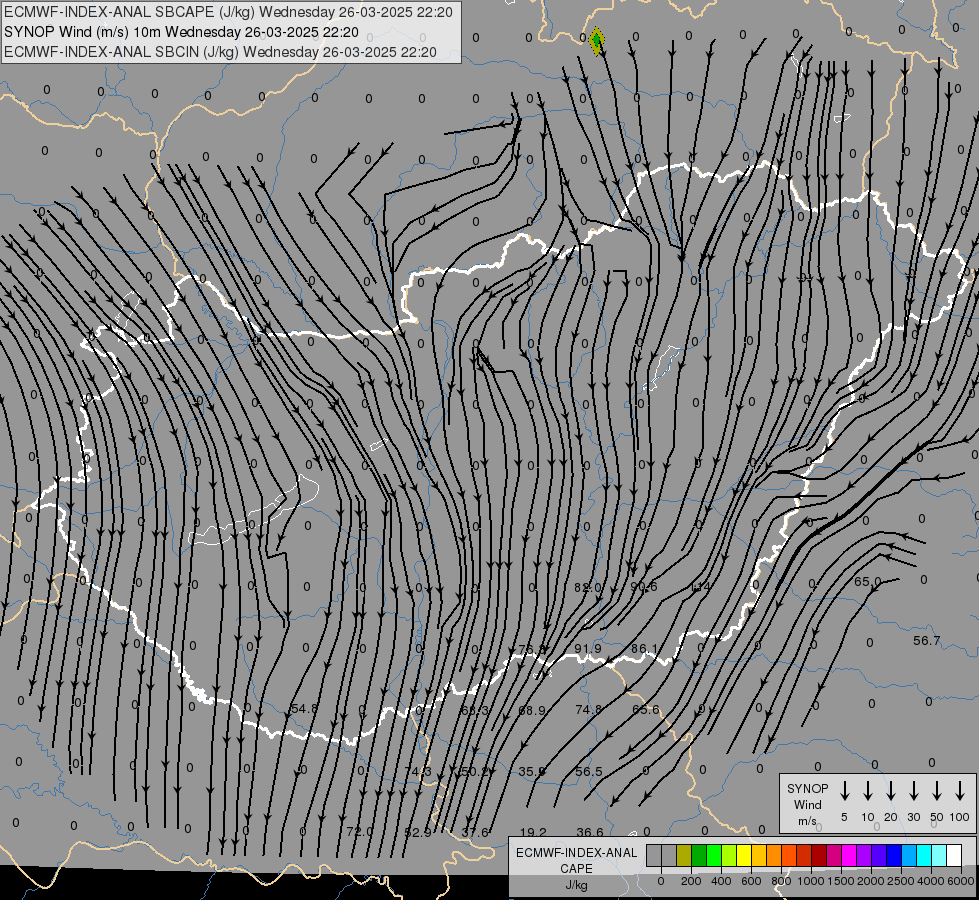Click the 65.6 value on the map

click(x=646, y=710)
